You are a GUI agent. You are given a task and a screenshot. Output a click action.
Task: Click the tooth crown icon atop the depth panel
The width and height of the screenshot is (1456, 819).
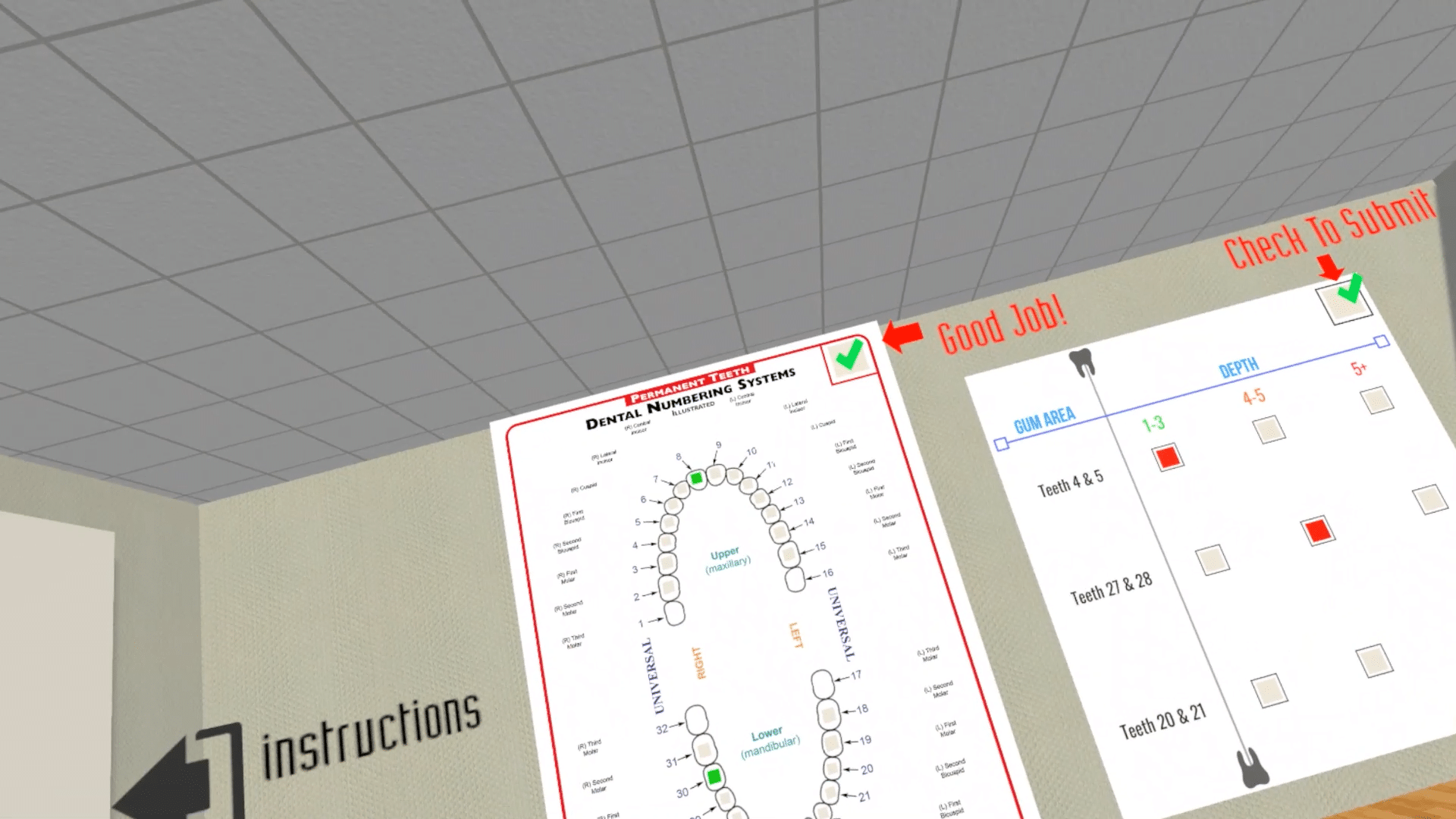tap(1081, 362)
